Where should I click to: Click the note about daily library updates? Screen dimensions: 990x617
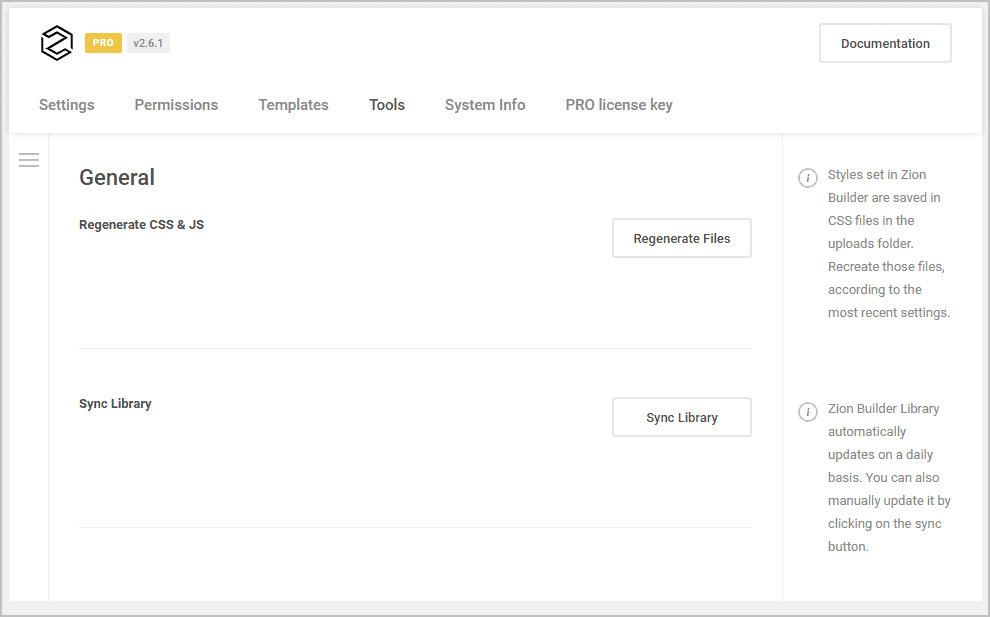(x=888, y=477)
